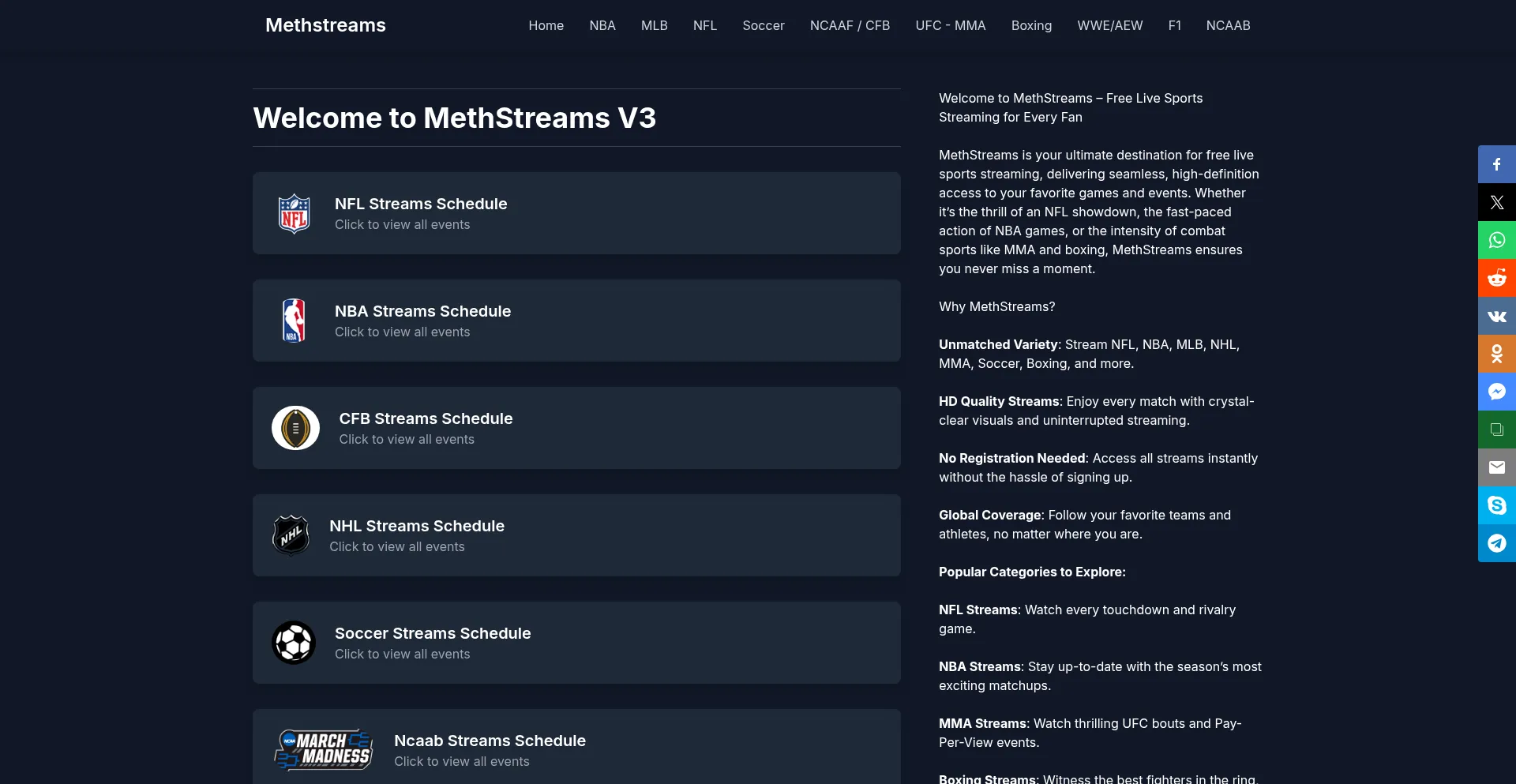Share by email envelope icon
1516x784 pixels.
(1497, 467)
